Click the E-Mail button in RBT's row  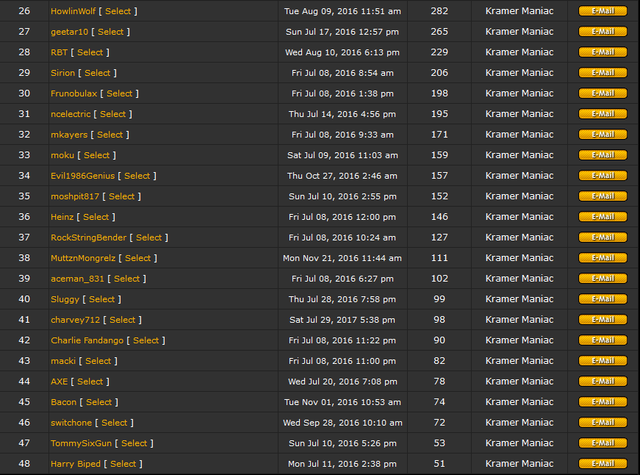pyautogui.click(x=603, y=52)
